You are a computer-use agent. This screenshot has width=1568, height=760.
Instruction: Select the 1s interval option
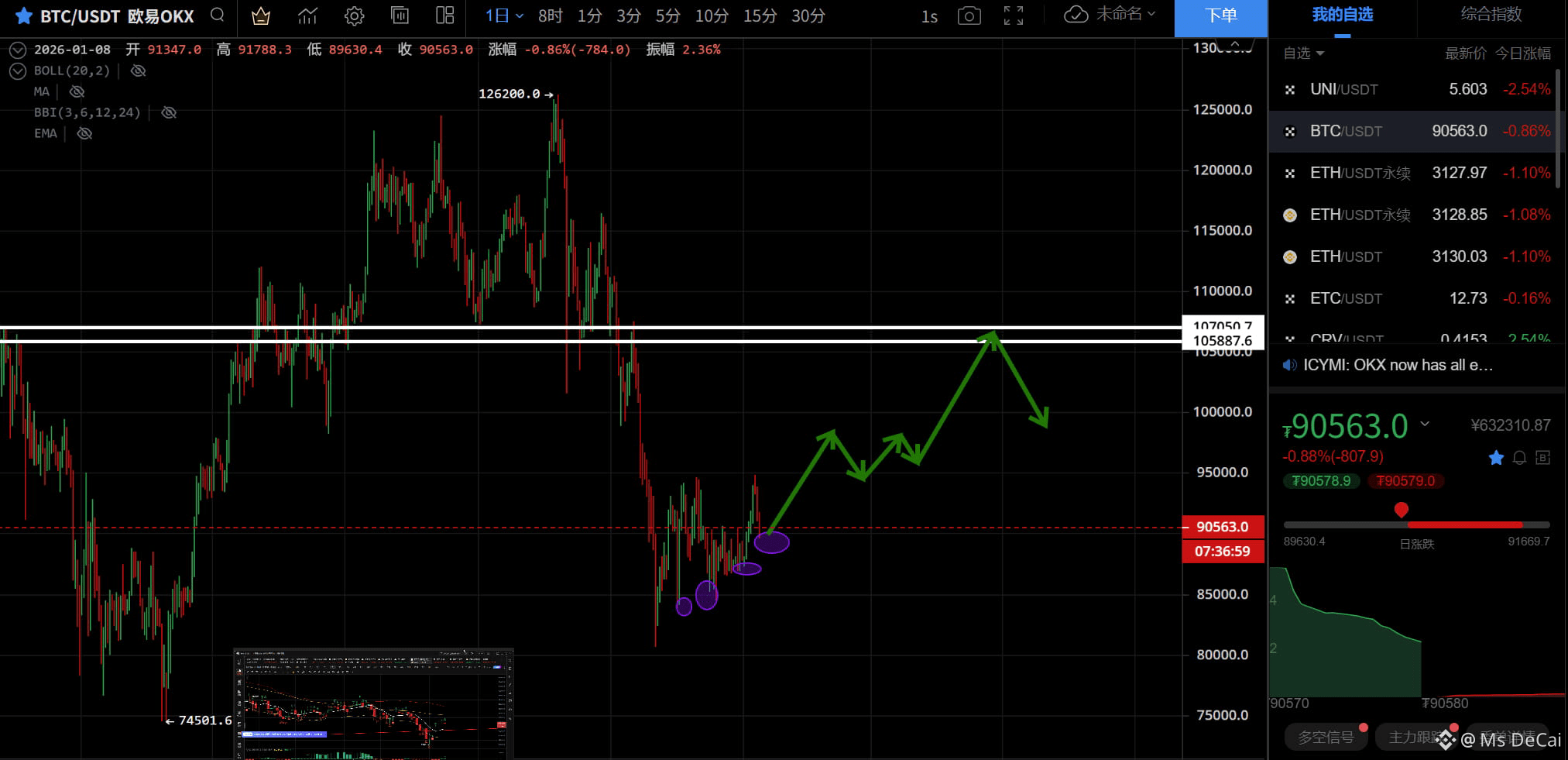pyautogui.click(x=929, y=16)
